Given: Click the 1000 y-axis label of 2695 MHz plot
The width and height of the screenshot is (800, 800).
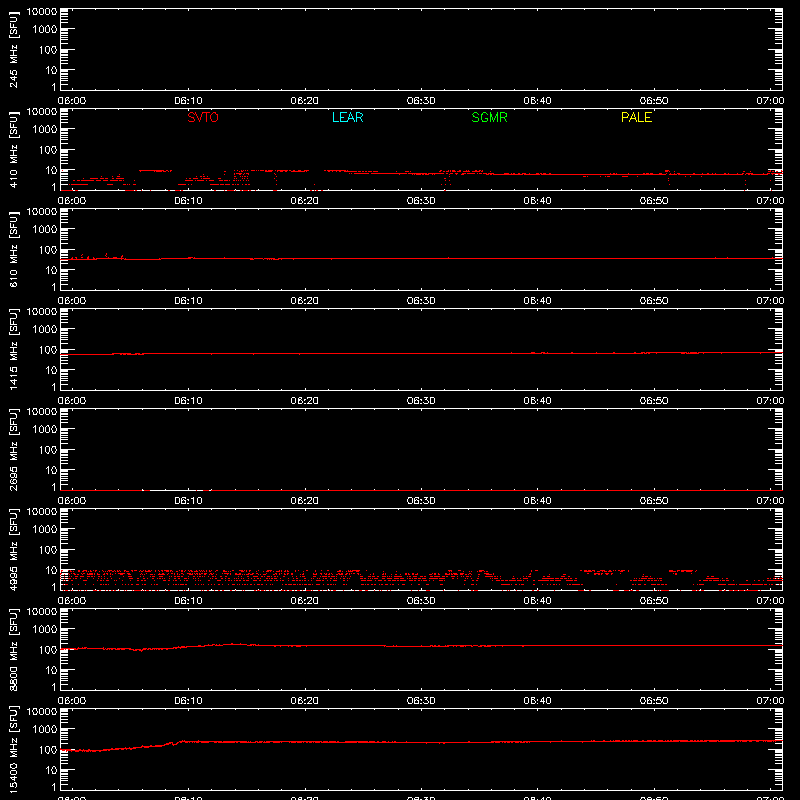Looking at the screenshot, I should pyautogui.click(x=45, y=430).
